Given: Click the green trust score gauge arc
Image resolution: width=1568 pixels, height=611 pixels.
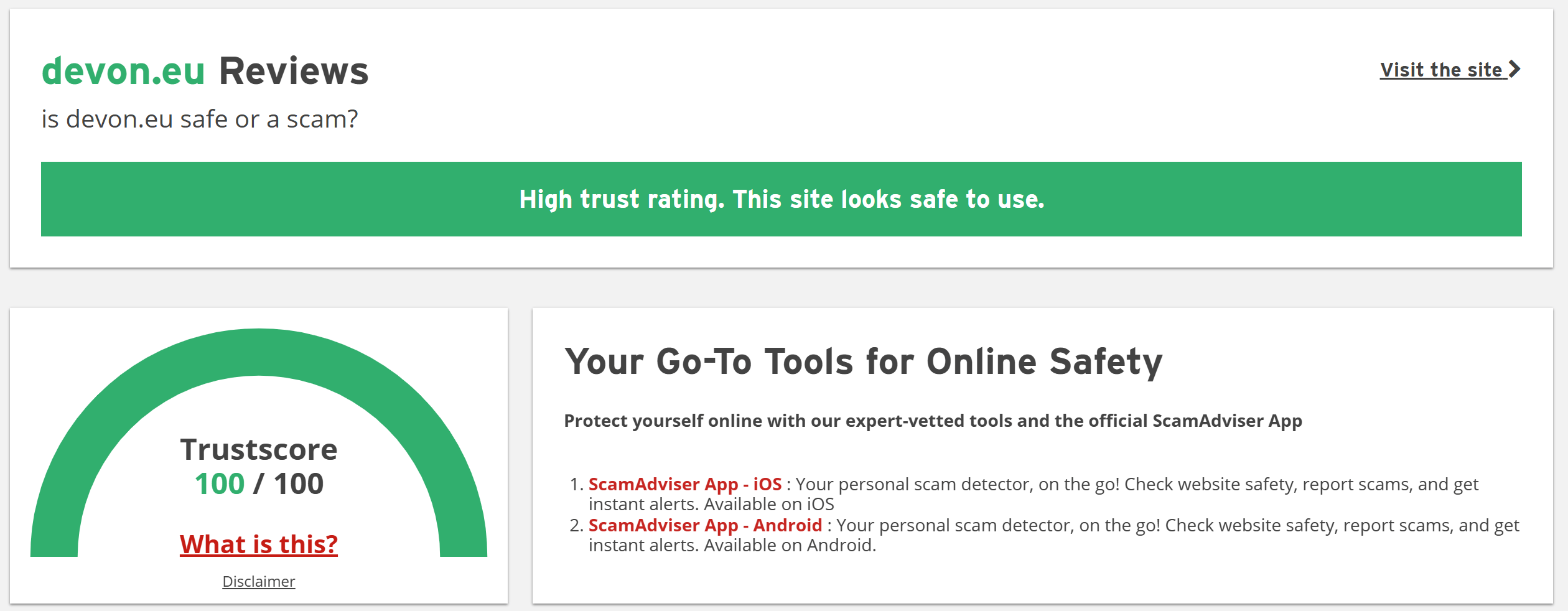Looking at the screenshot, I should point(258,352).
